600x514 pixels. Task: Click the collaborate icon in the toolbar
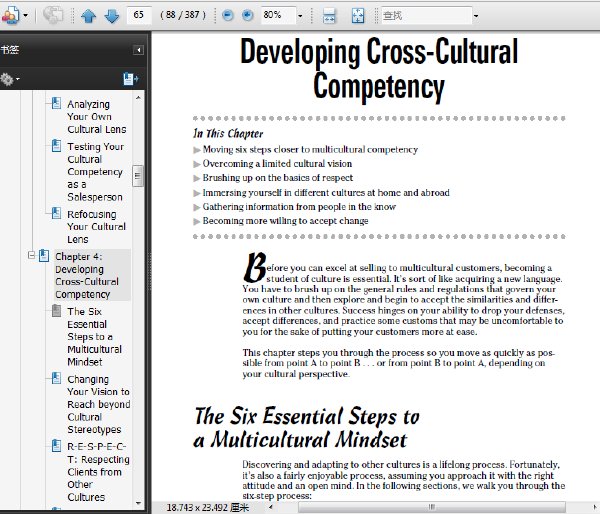click(x=10, y=15)
